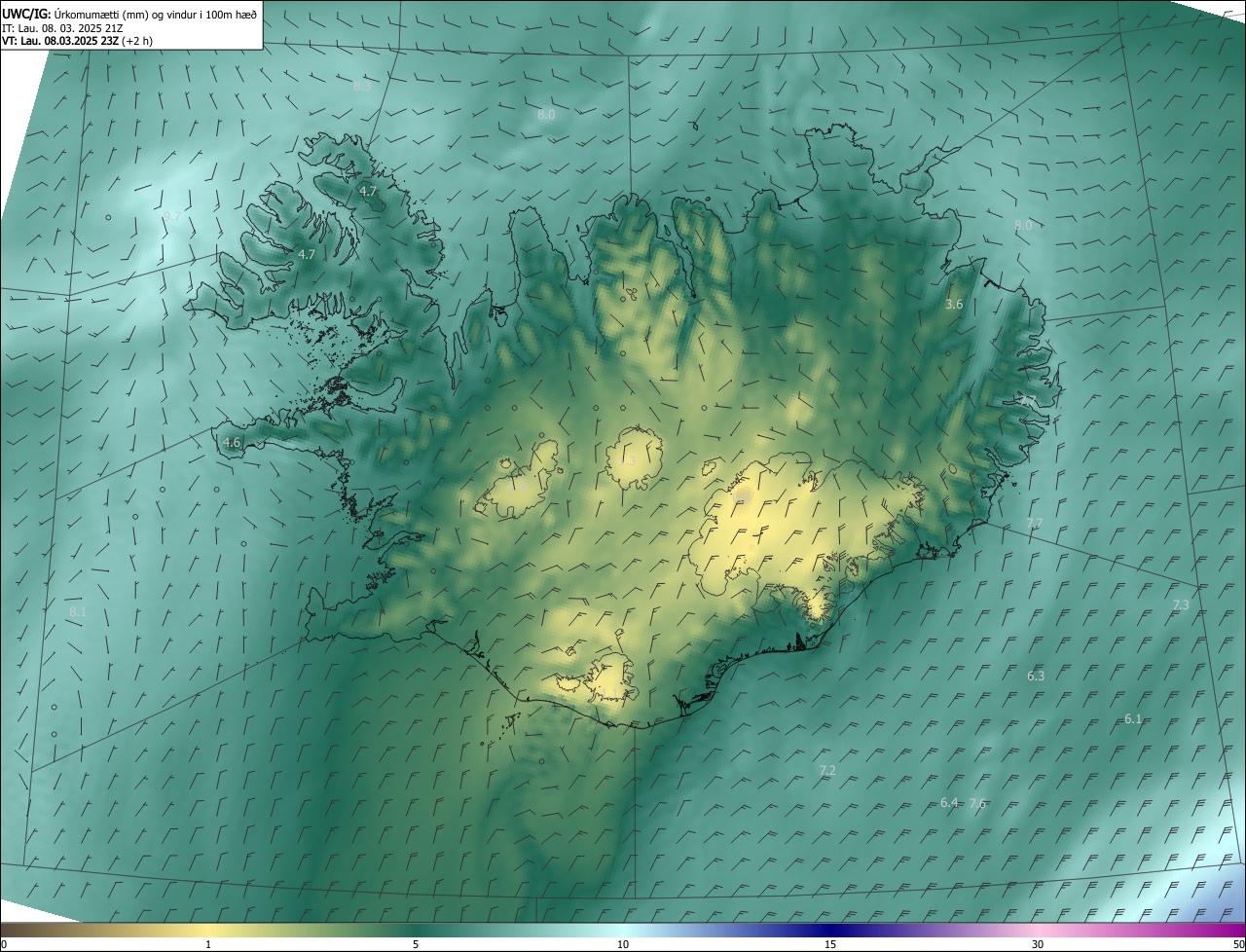Click the 5 mm tick on color scale
The height and width of the screenshot is (952, 1246).
(x=416, y=944)
